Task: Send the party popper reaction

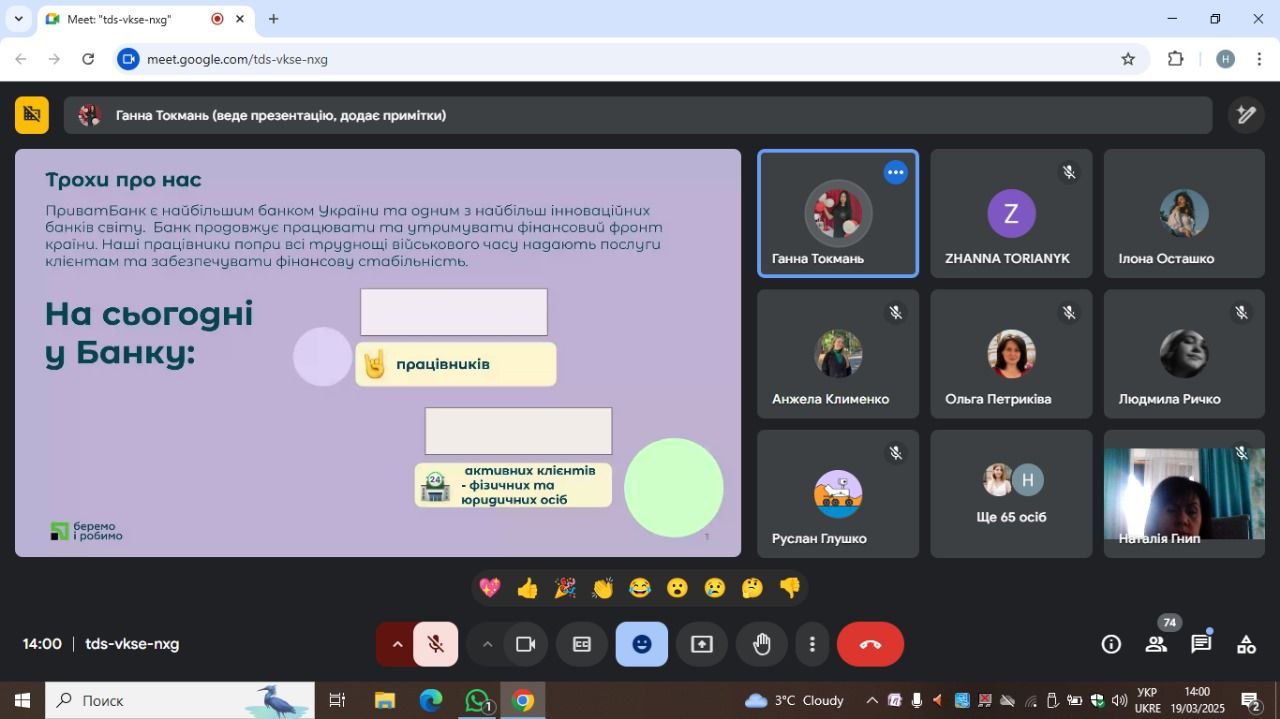Action: [565, 588]
